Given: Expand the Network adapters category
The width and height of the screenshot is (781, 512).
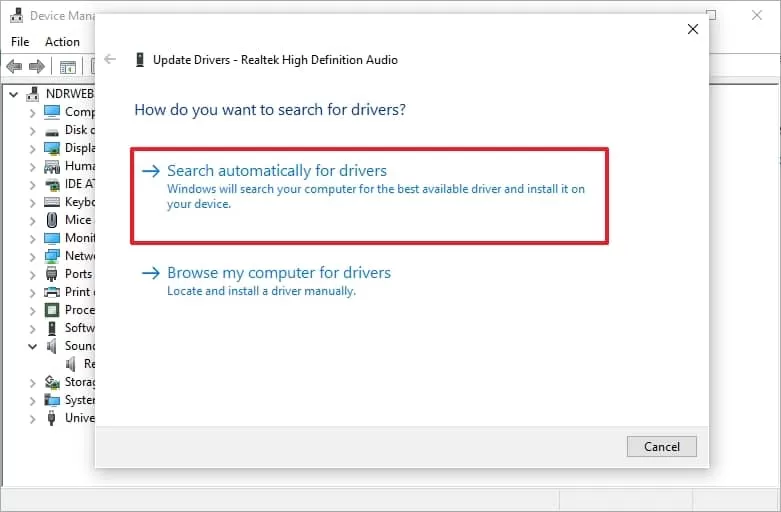Looking at the screenshot, I should tap(33, 256).
